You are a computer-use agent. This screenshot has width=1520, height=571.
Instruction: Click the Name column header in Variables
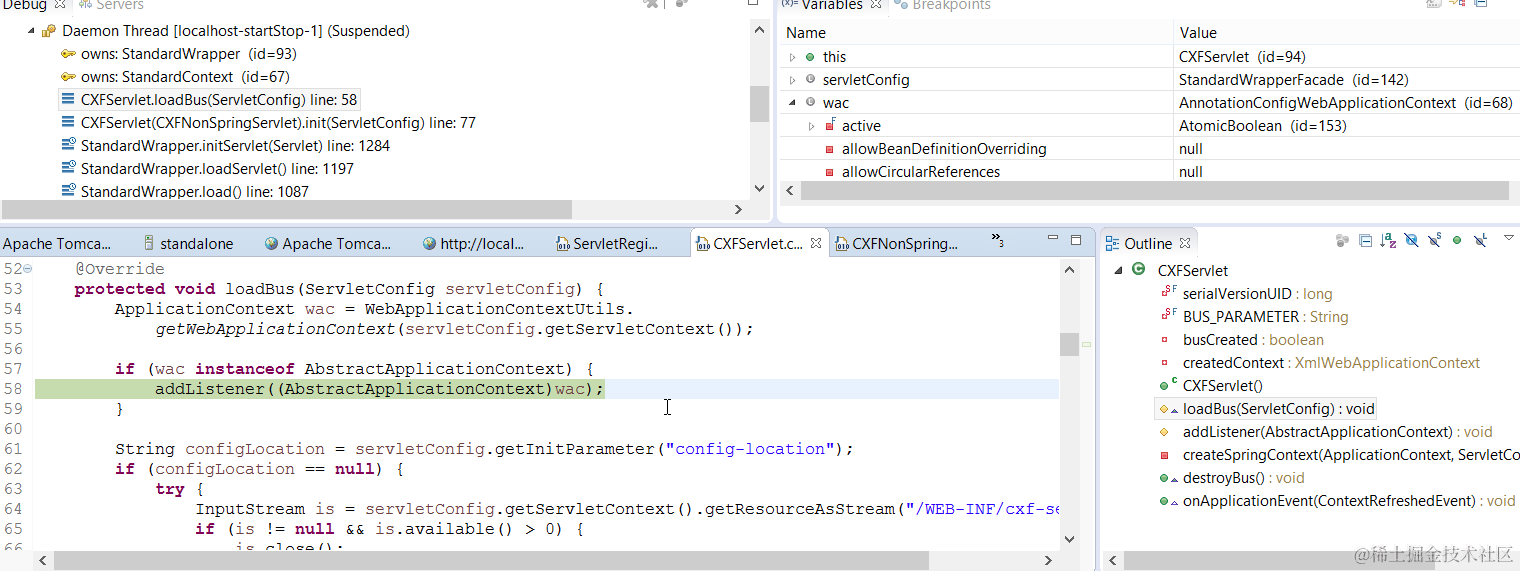coord(975,33)
